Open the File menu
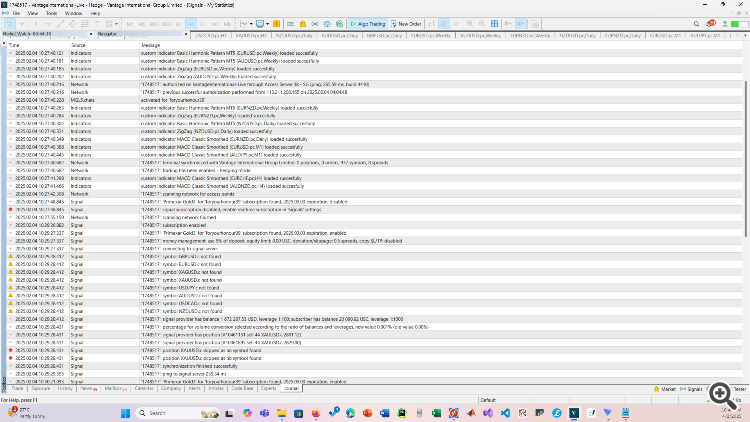 pos(16,13)
